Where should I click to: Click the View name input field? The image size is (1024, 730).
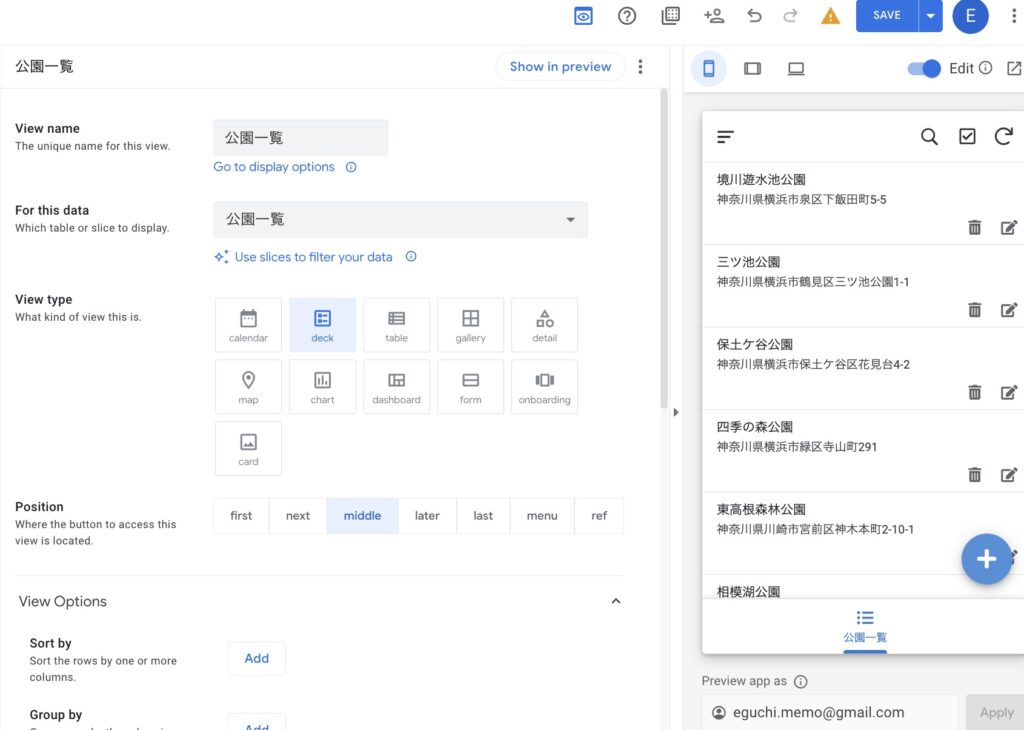coord(300,138)
